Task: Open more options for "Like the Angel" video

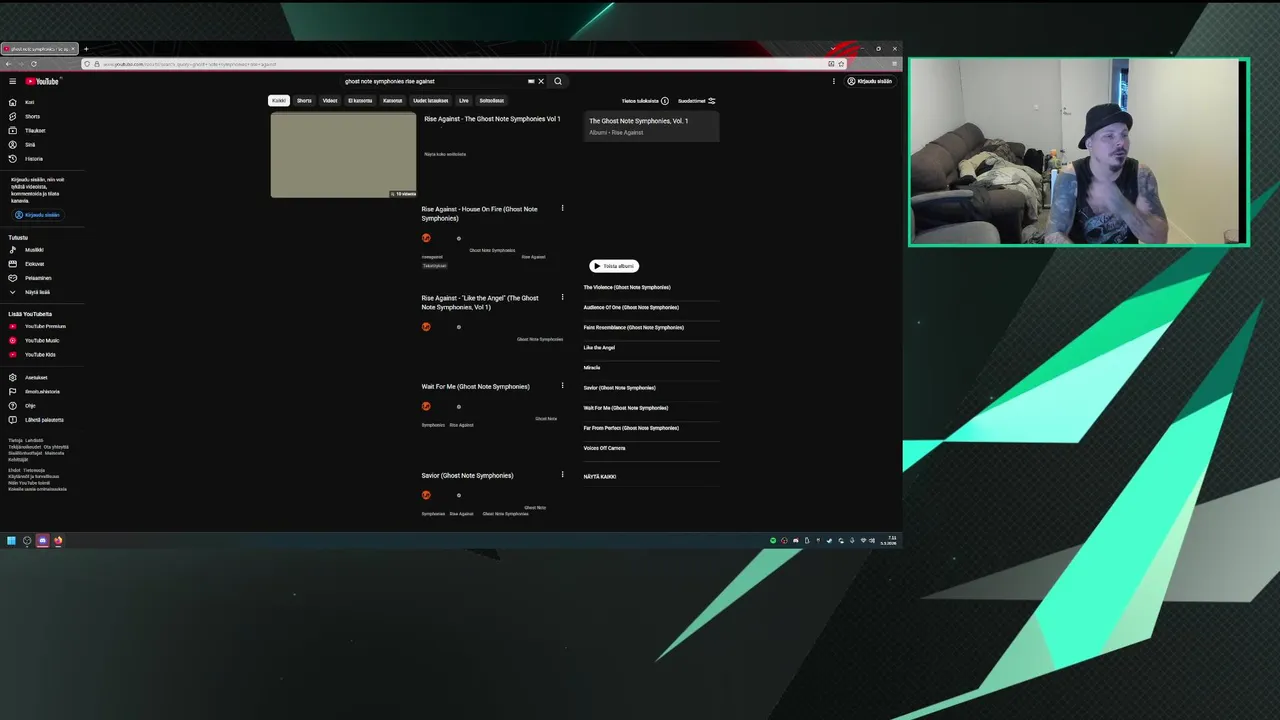Action: 562,297
